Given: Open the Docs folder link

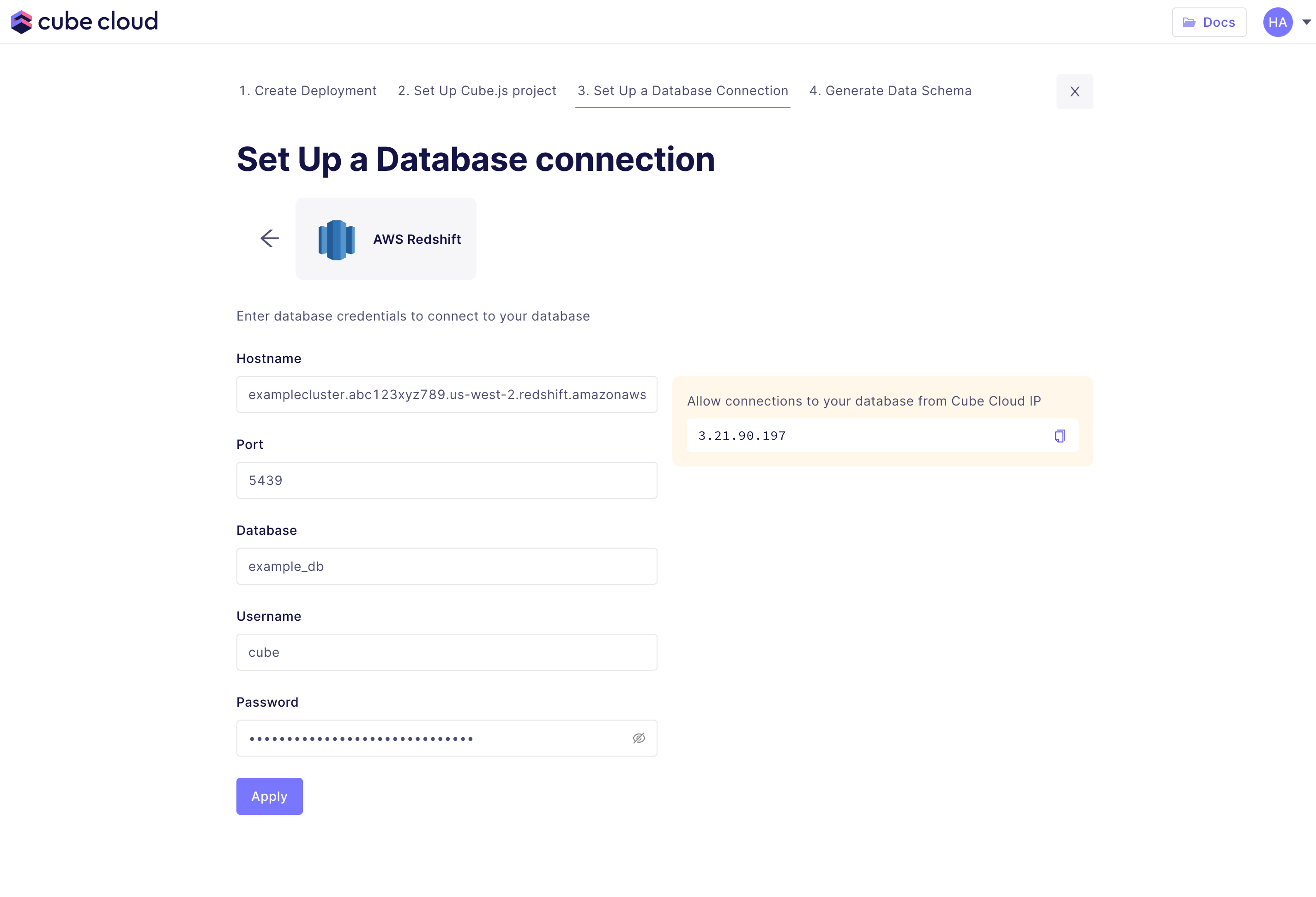Looking at the screenshot, I should 1208,22.
